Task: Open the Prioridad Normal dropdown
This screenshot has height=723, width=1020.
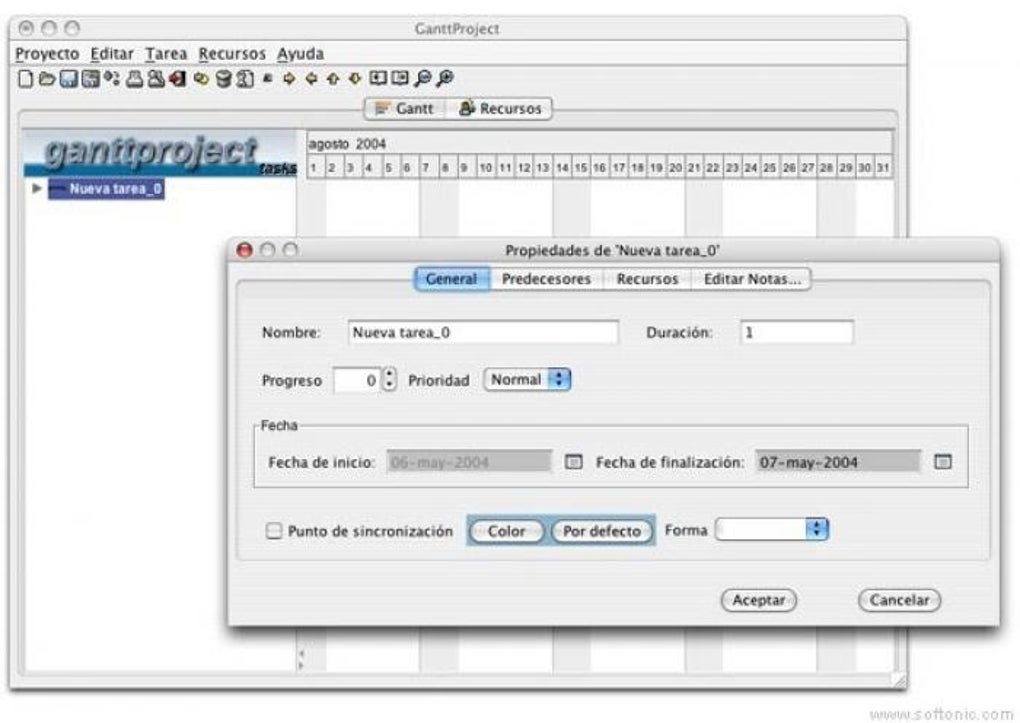Action: coord(527,379)
